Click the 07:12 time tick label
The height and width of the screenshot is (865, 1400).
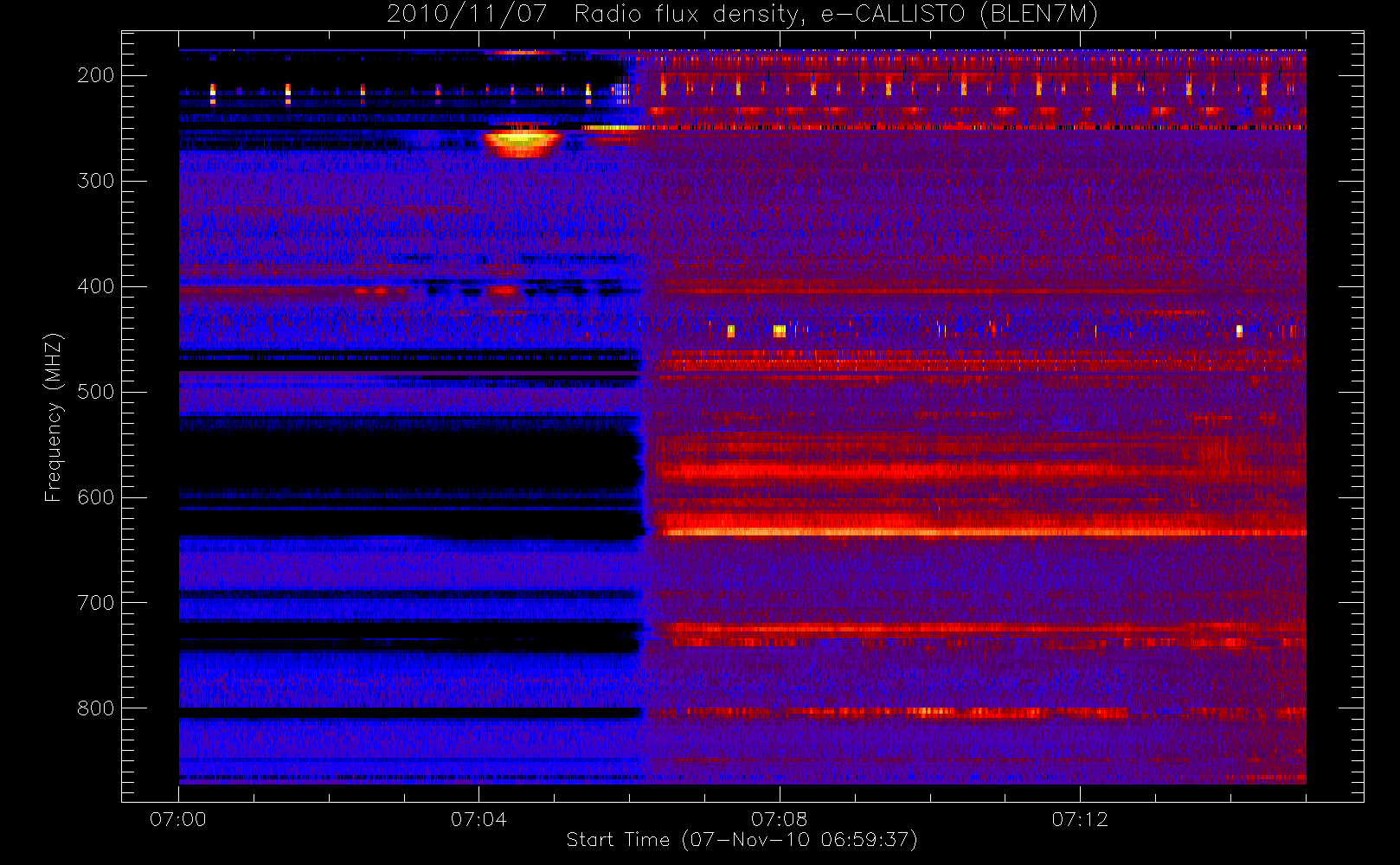[x=1079, y=819]
